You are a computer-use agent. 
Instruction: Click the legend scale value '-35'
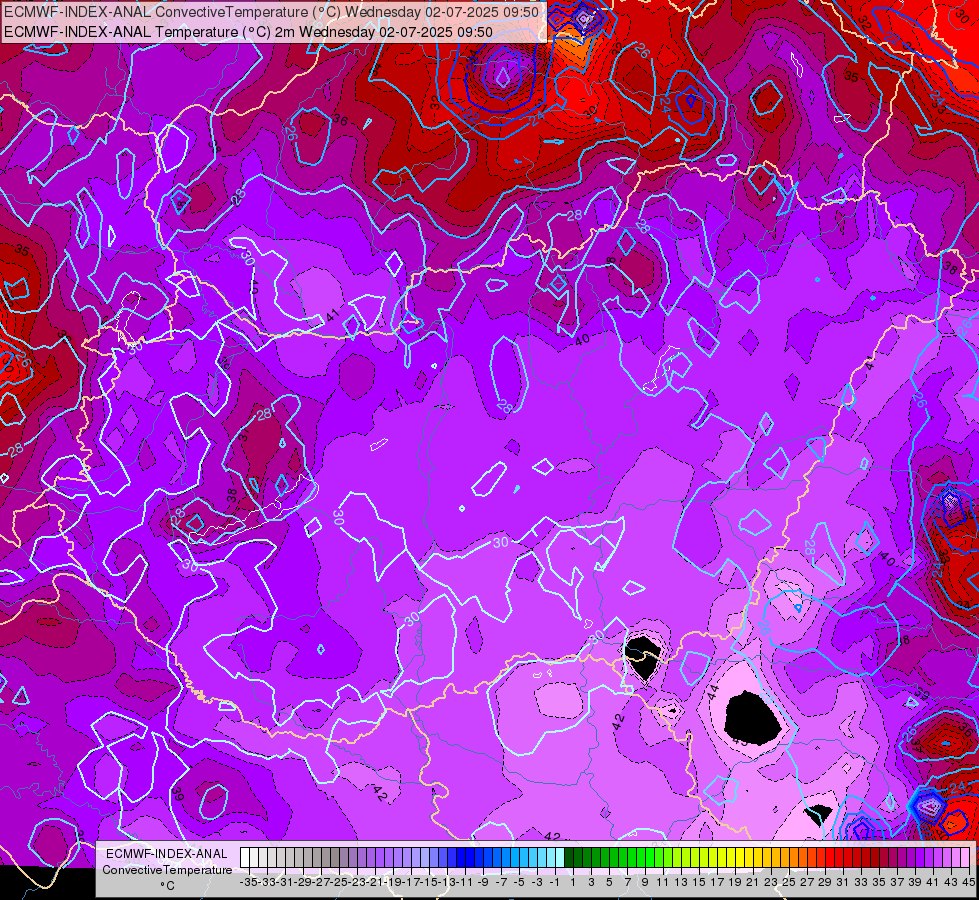point(248,883)
